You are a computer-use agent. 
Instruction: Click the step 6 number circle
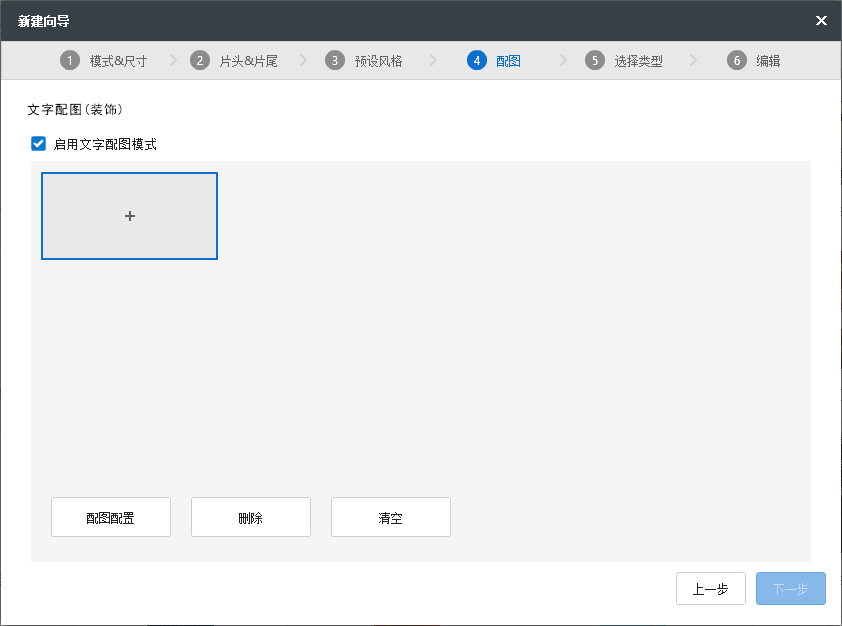point(737,61)
